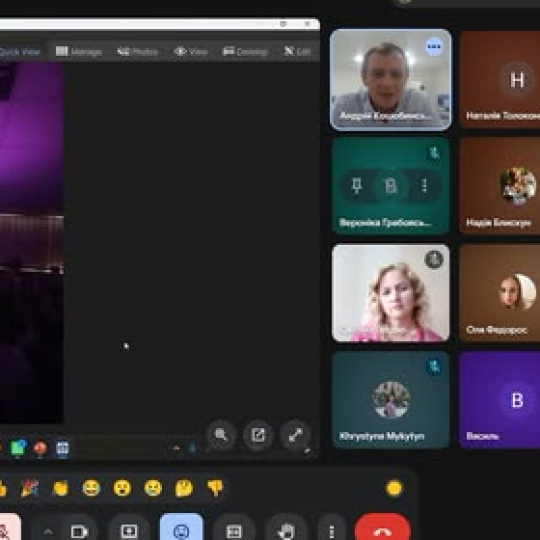The image size is (540, 540).
Task: Send the thinking face reaction
Action: [x=184, y=488]
